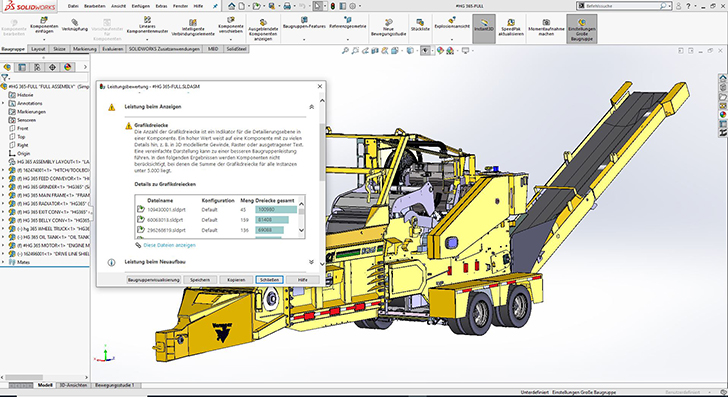Screen dimensions: 728x397
Task: Expand the tab strip with the right arrow in the manager panel
Action: [x=85, y=67]
